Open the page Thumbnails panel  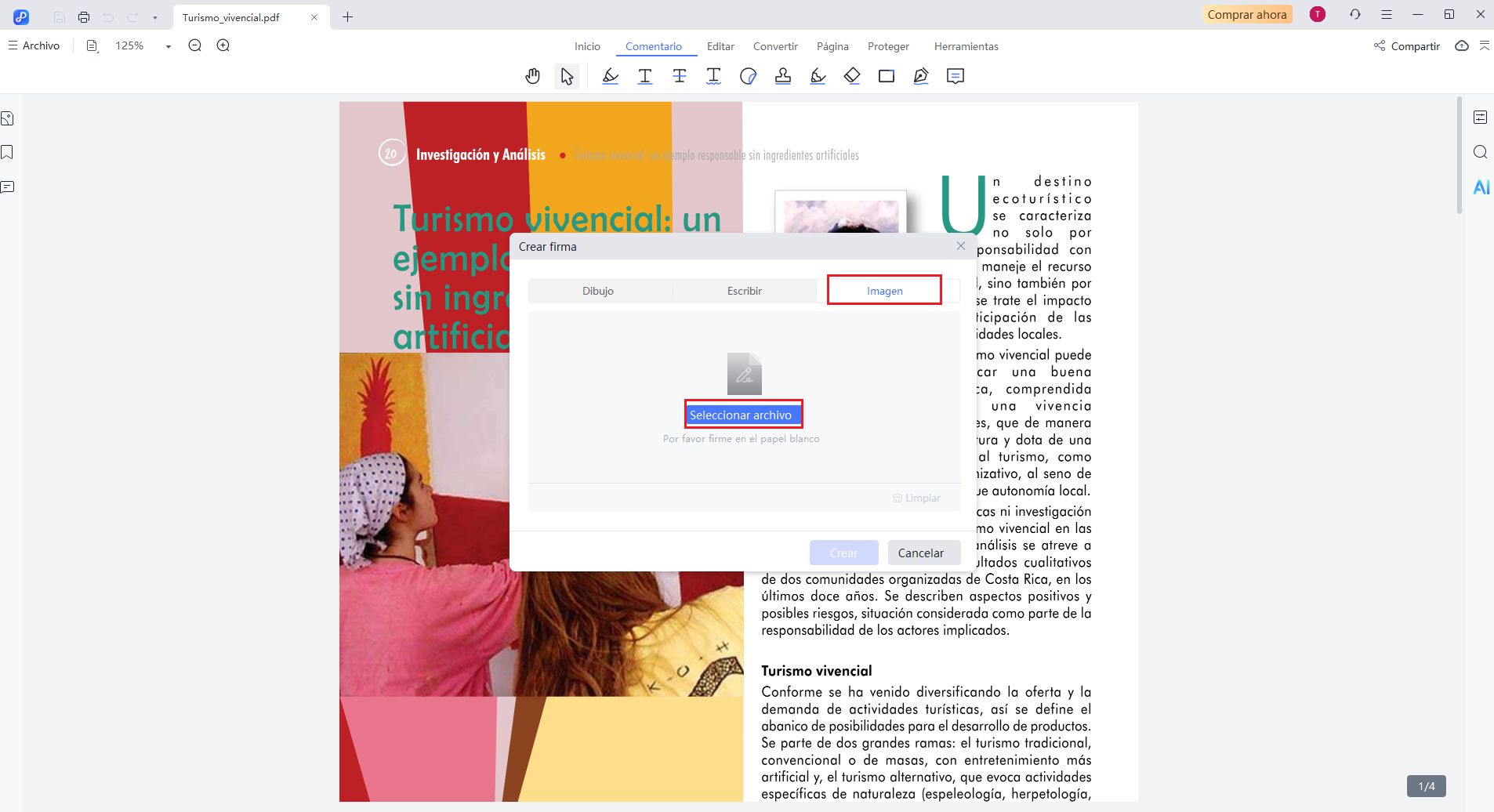pos(8,118)
